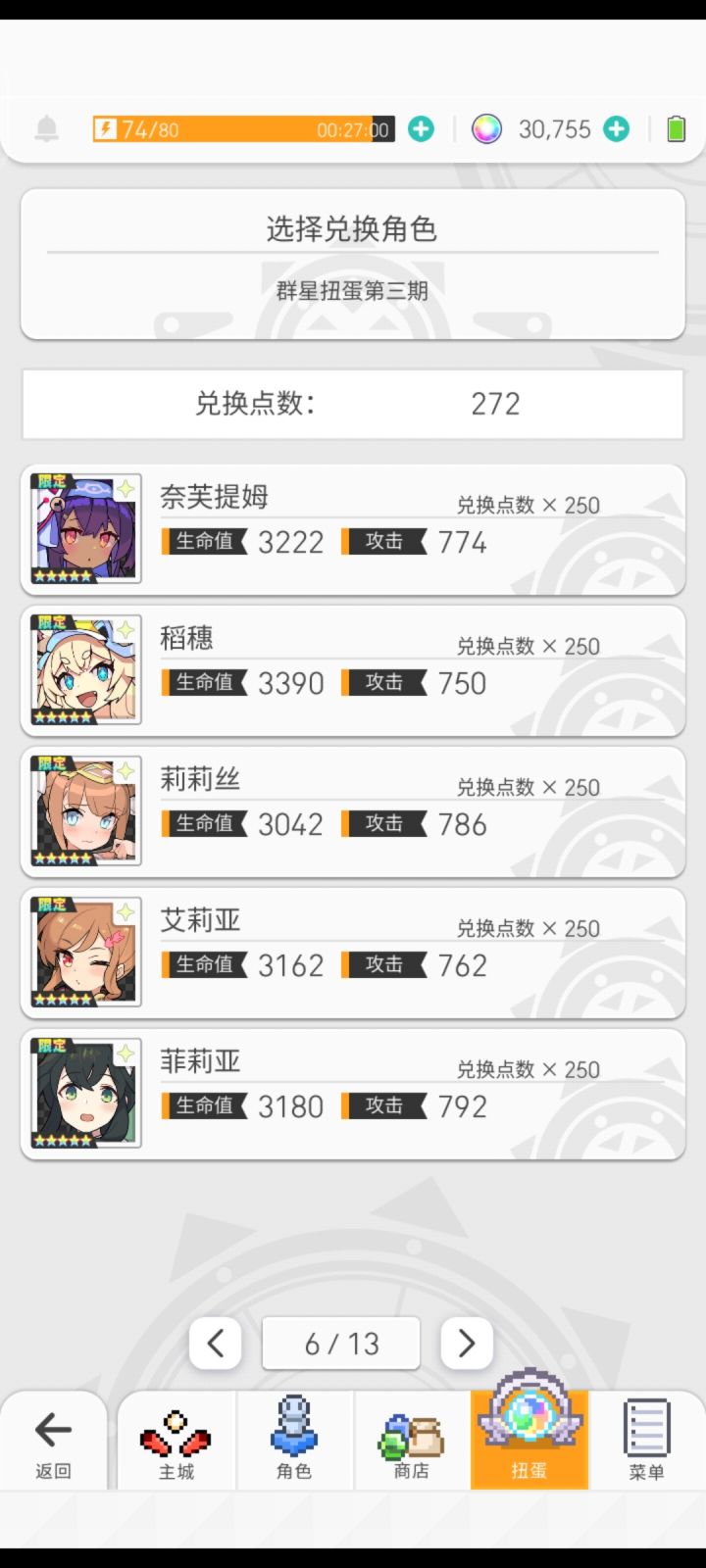Image resolution: width=706 pixels, height=1568 pixels.
Task: Go back with the 返回 arrow
Action: point(53,1441)
